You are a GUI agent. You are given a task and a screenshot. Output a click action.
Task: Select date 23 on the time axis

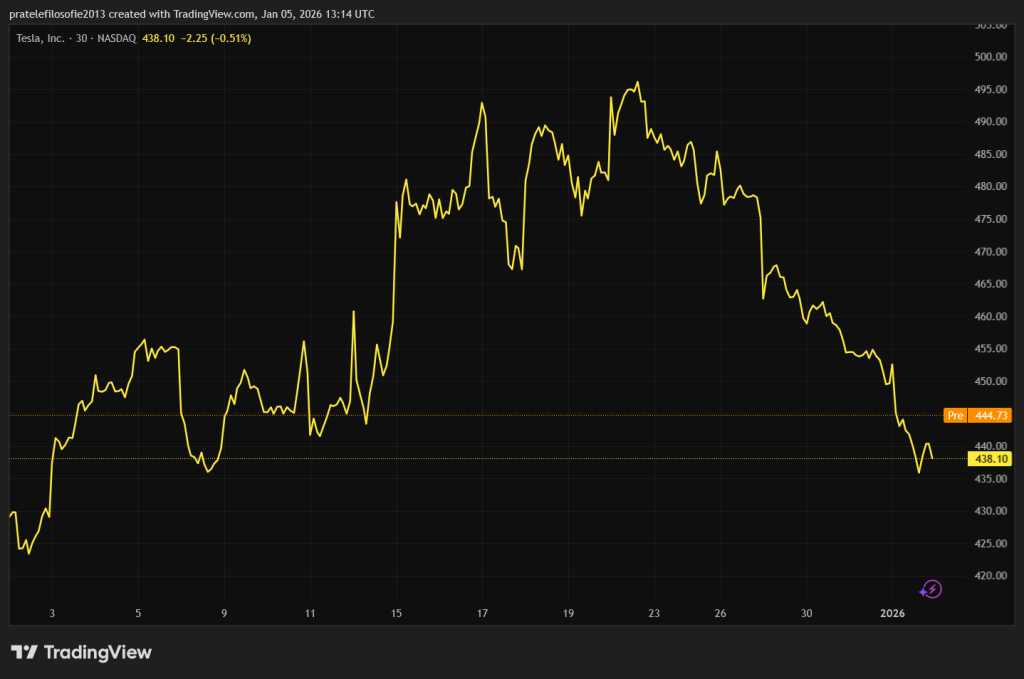tap(654, 613)
